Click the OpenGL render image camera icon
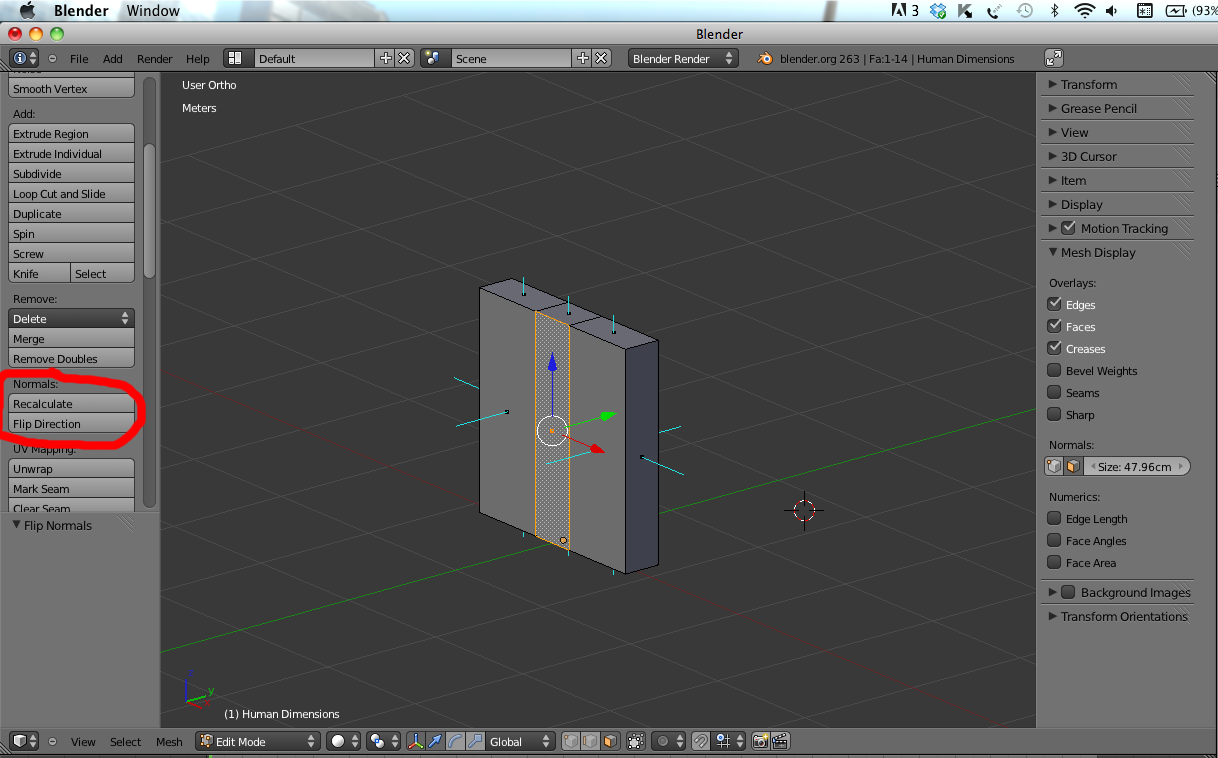The image size is (1218, 758). coord(761,741)
